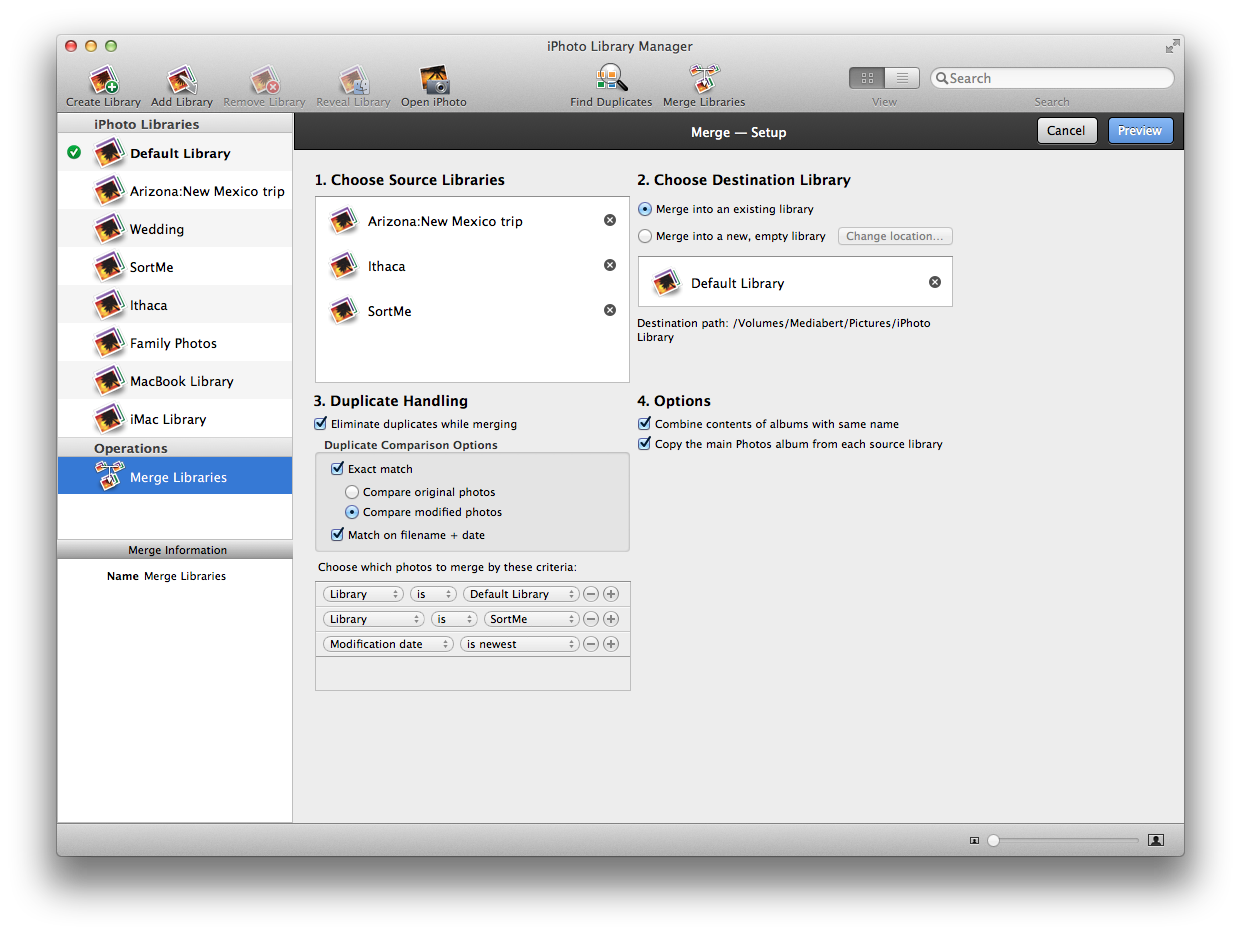Click the Find Duplicates toolbar icon
Screen dimensions: 1241x935
click(611, 81)
